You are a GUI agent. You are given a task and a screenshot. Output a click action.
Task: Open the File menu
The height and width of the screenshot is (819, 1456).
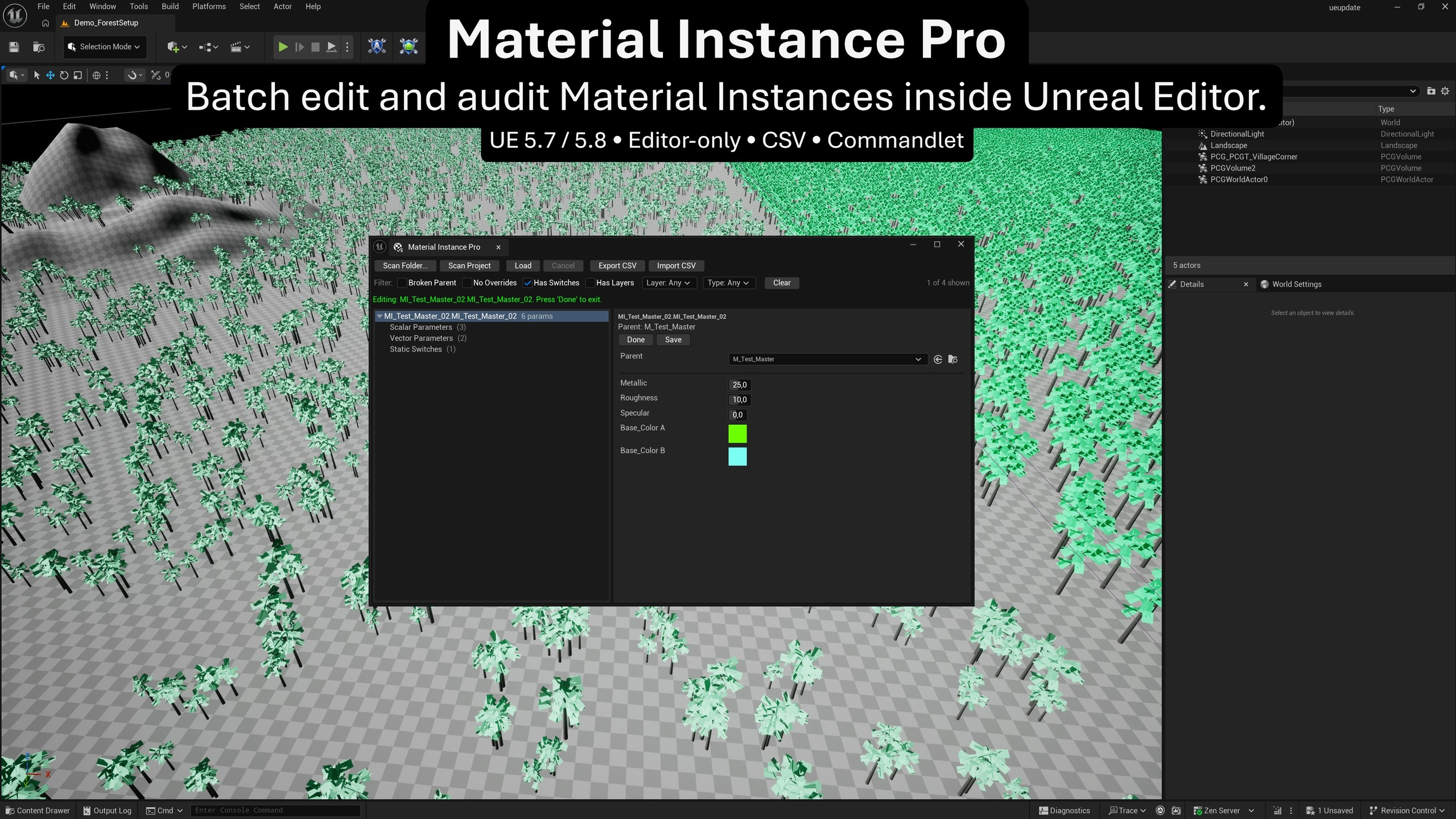(43, 6)
